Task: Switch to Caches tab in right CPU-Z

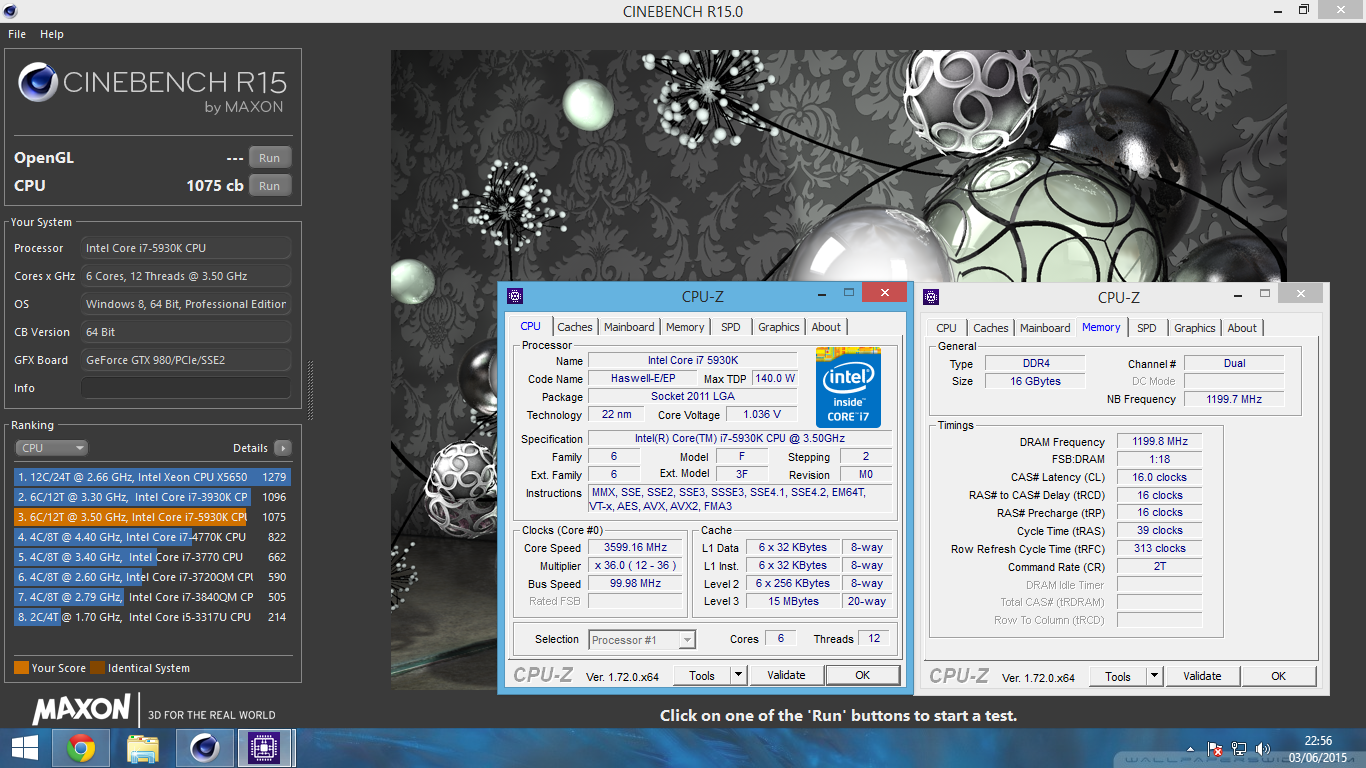Action: tap(991, 328)
